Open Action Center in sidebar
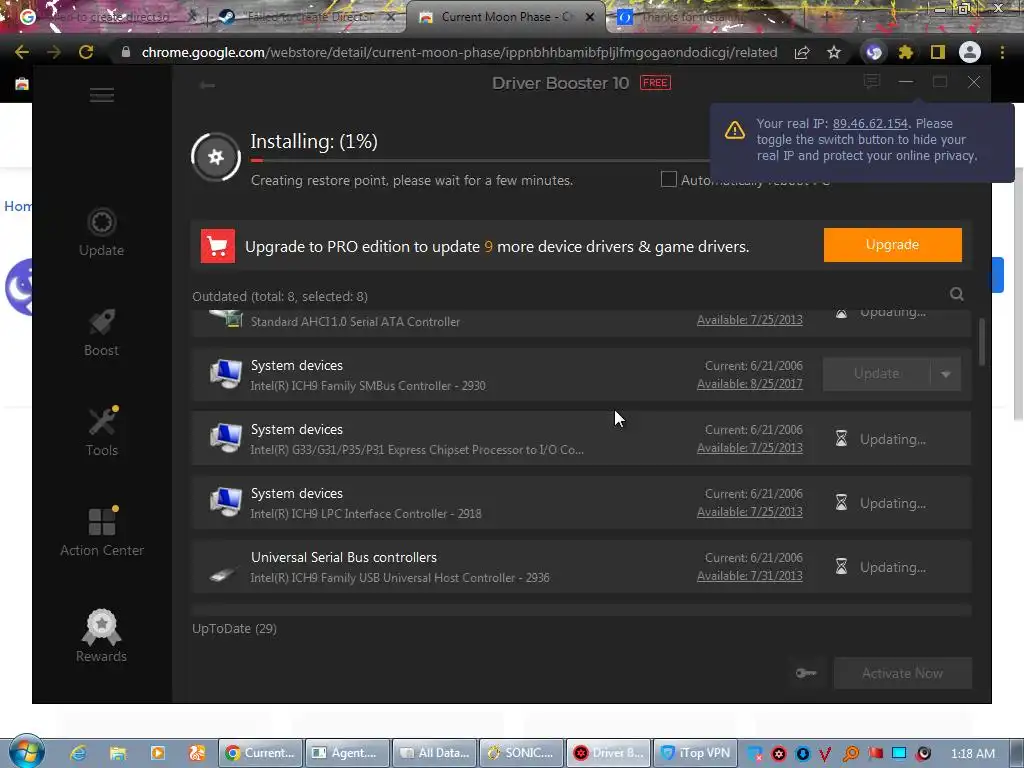Image resolution: width=1024 pixels, height=768 pixels. click(x=102, y=531)
